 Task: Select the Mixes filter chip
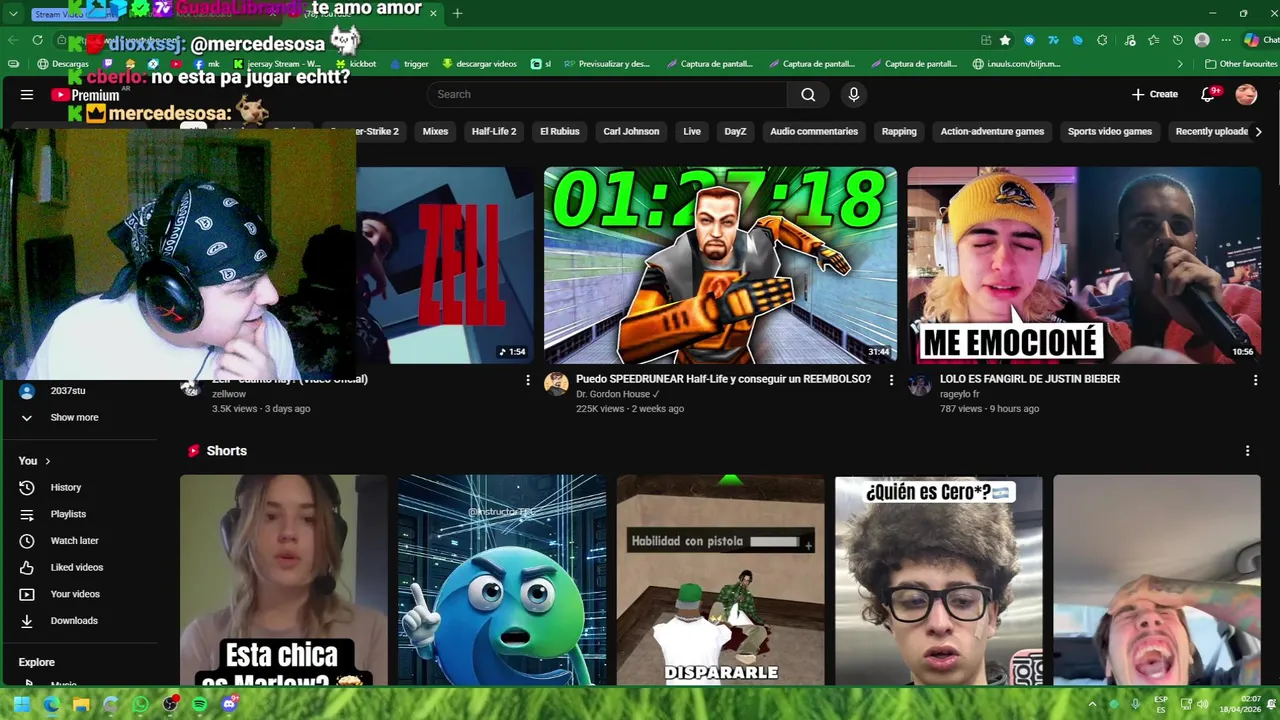pyautogui.click(x=435, y=131)
